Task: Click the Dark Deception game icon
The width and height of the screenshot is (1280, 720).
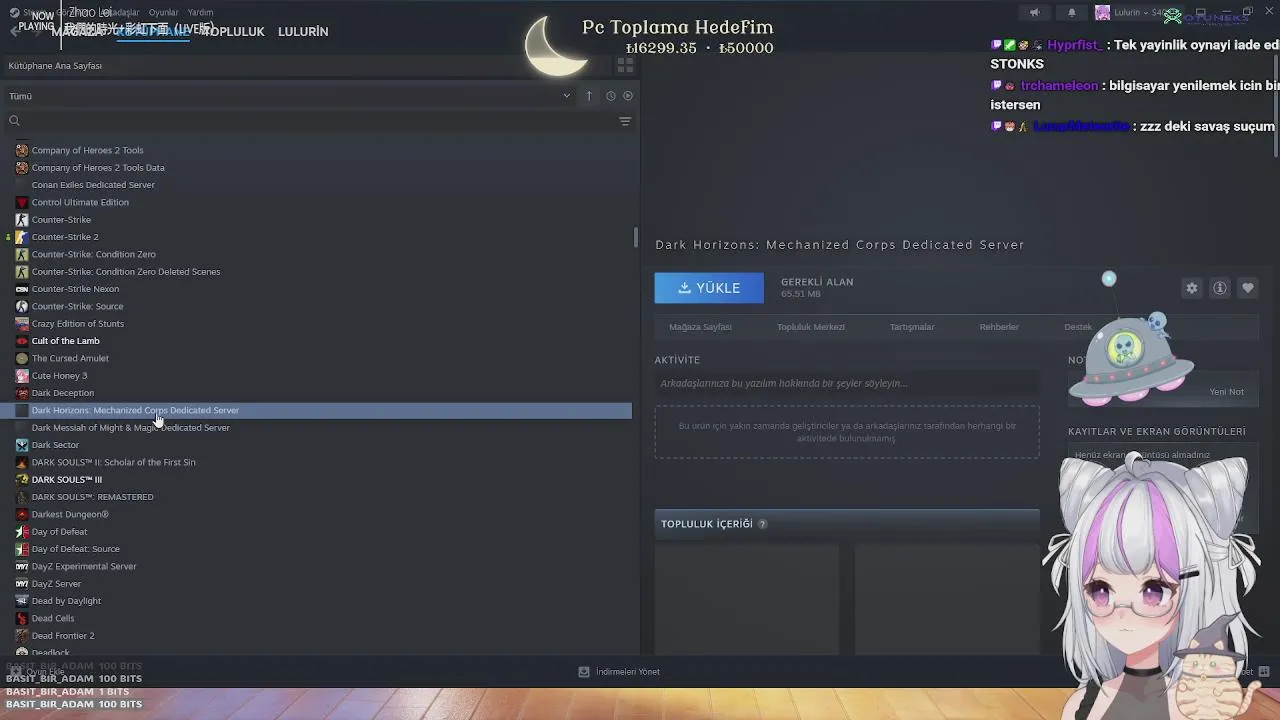Action: [x=22, y=393]
